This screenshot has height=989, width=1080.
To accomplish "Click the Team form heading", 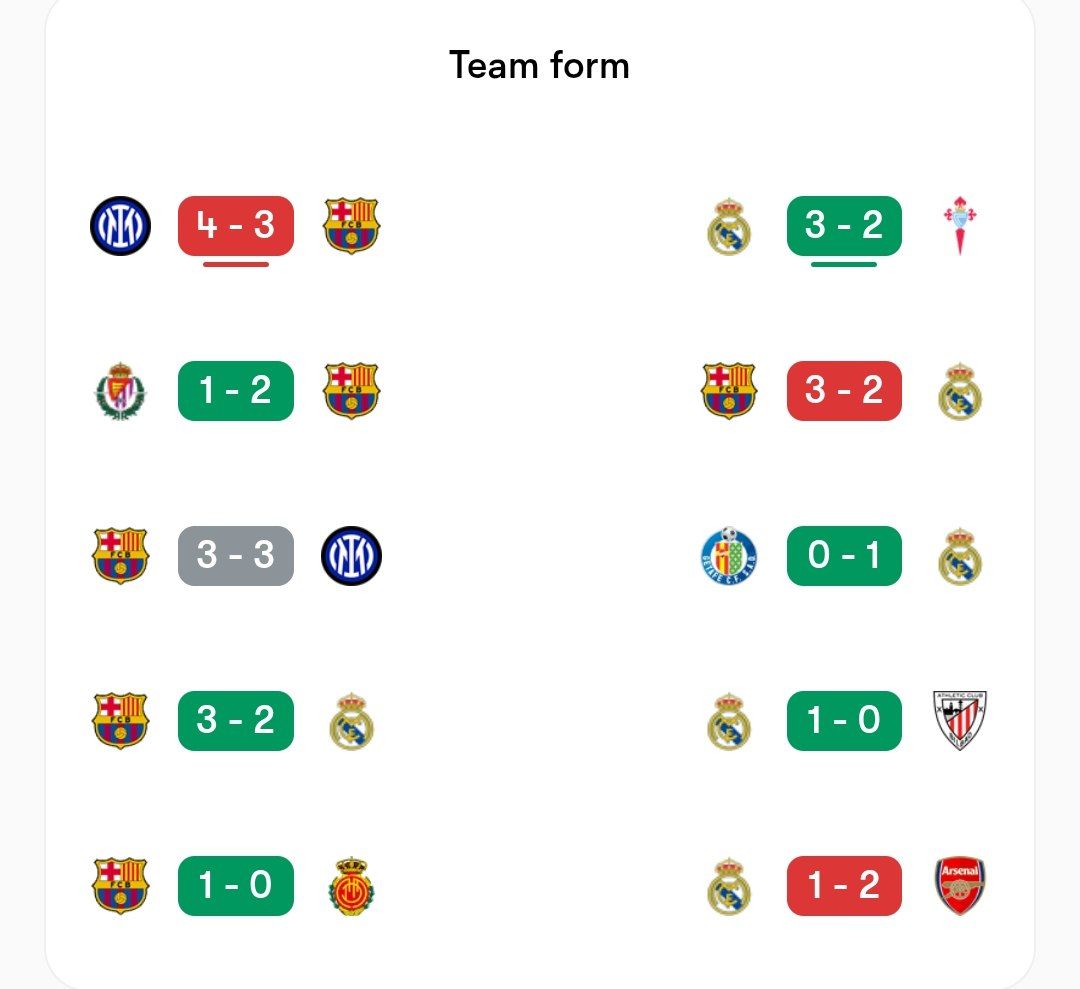I will point(539,66).
